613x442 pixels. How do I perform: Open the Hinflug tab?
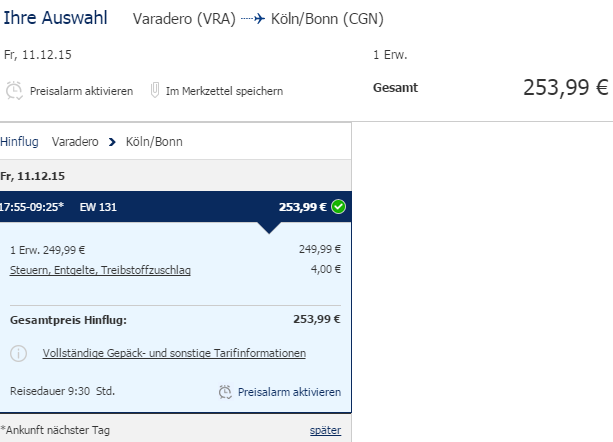click(19, 141)
